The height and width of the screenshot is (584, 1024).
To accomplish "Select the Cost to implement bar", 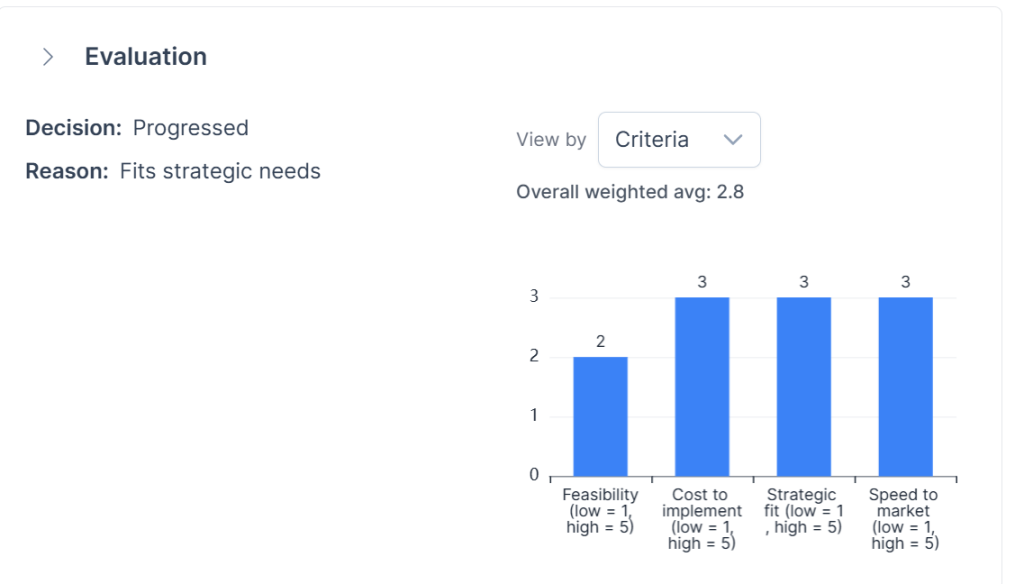I will pos(702,387).
